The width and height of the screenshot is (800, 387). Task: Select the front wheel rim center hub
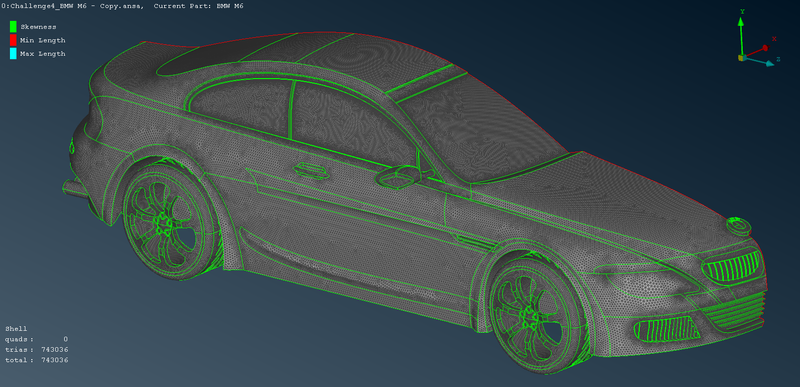[530, 318]
